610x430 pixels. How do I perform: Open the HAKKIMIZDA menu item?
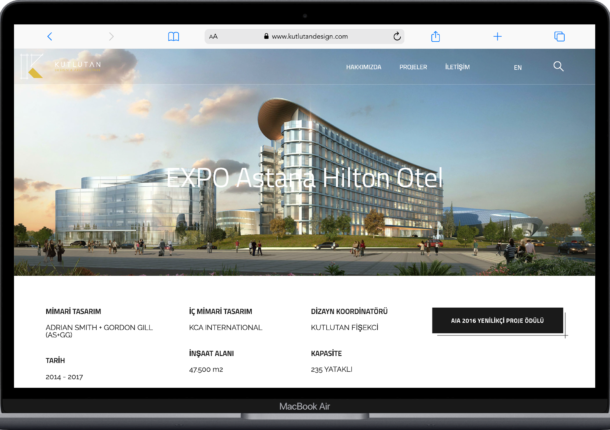click(363, 67)
